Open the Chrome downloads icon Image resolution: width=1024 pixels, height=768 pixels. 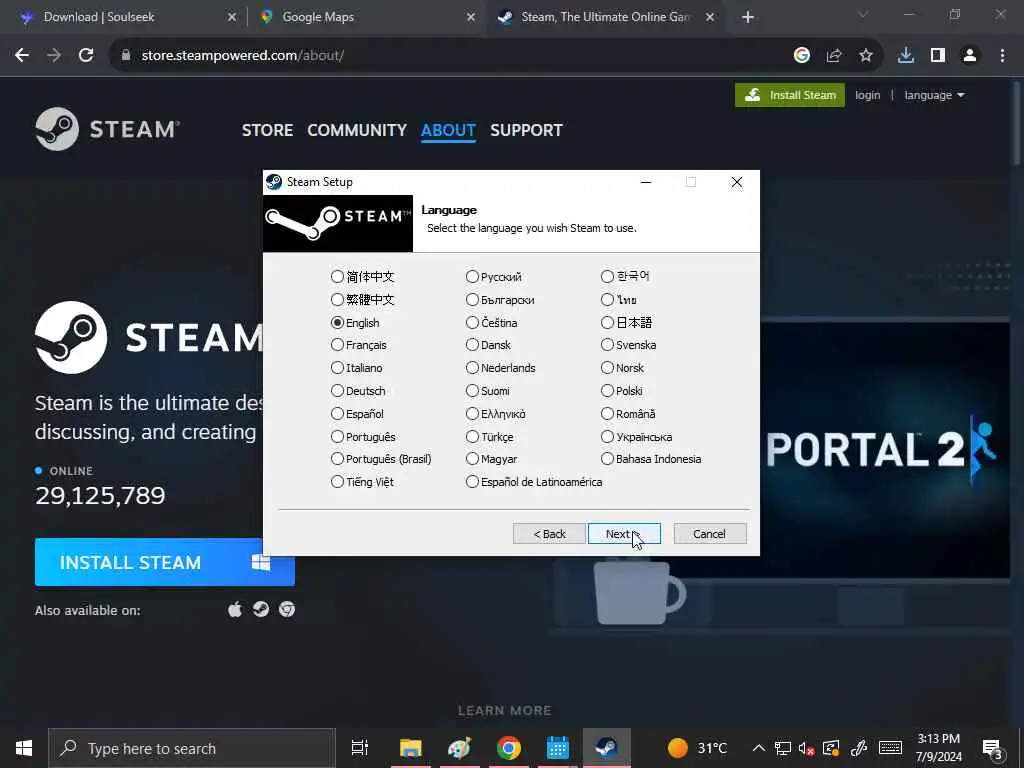click(906, 56)
